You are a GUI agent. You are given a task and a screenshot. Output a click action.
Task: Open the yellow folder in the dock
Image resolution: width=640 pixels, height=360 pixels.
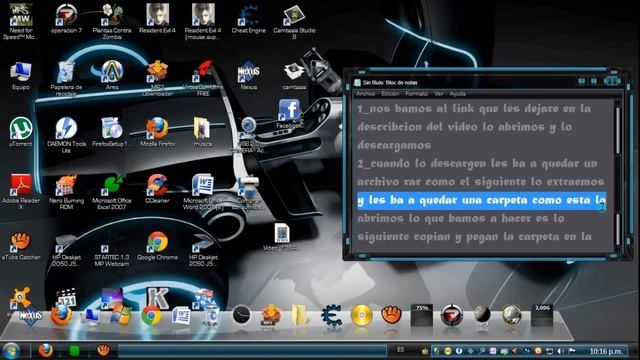(300, 316)
